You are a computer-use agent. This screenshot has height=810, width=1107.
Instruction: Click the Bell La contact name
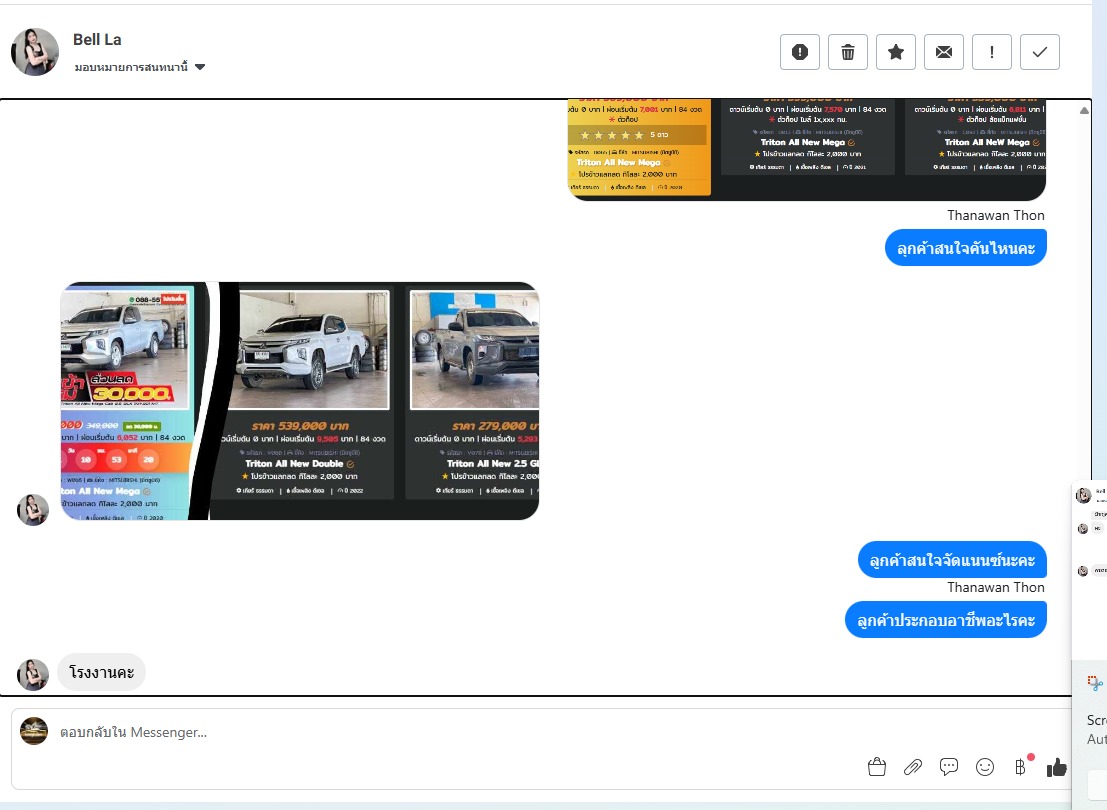[x=97, y=39]
